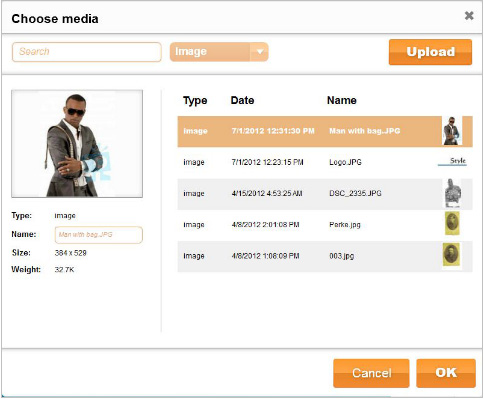Click the image type cell in 003.jpg row
Image resolution: width=484 pixels, height=399 pixels.
pyautogui.click(x=194, y=256)
